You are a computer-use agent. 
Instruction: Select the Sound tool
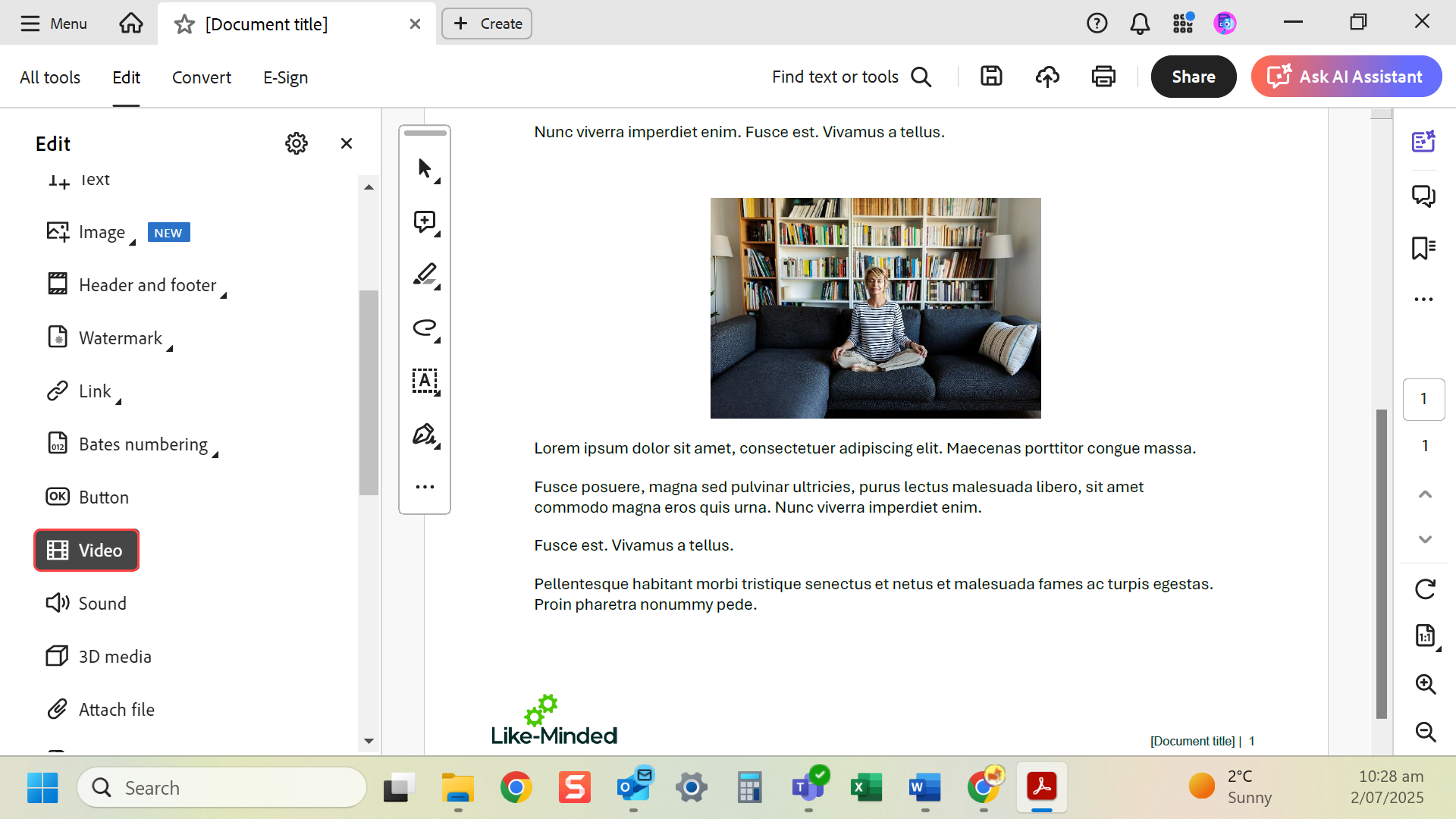click(86, 604)
